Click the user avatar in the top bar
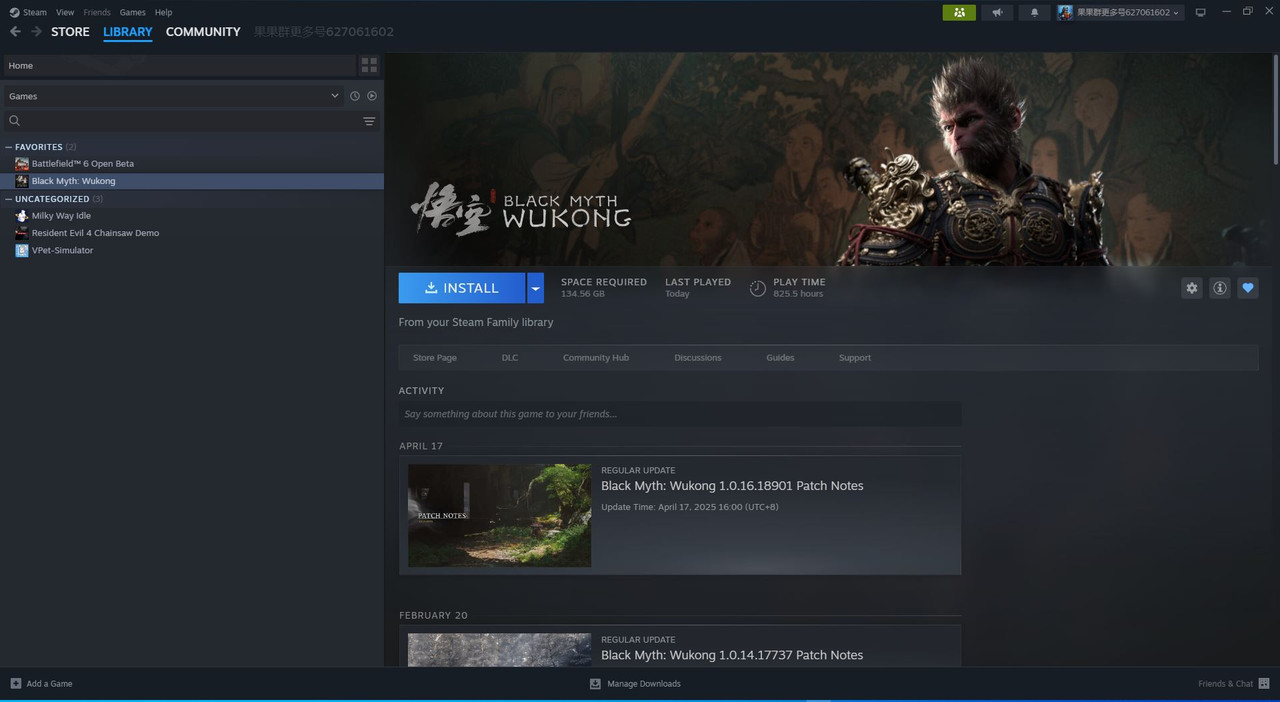The width and height of the screenshot is (1280, 702). [x=1065, y=12]
